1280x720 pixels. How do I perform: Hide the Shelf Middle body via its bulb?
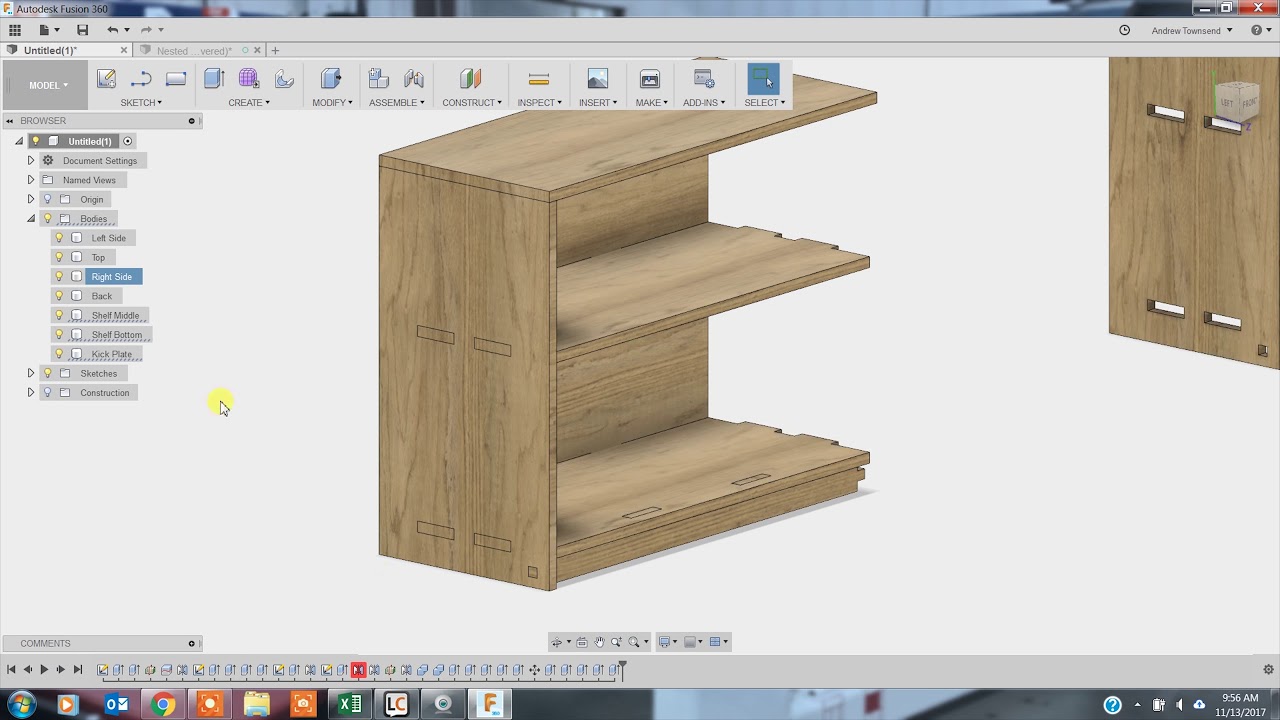pos(59,315)
